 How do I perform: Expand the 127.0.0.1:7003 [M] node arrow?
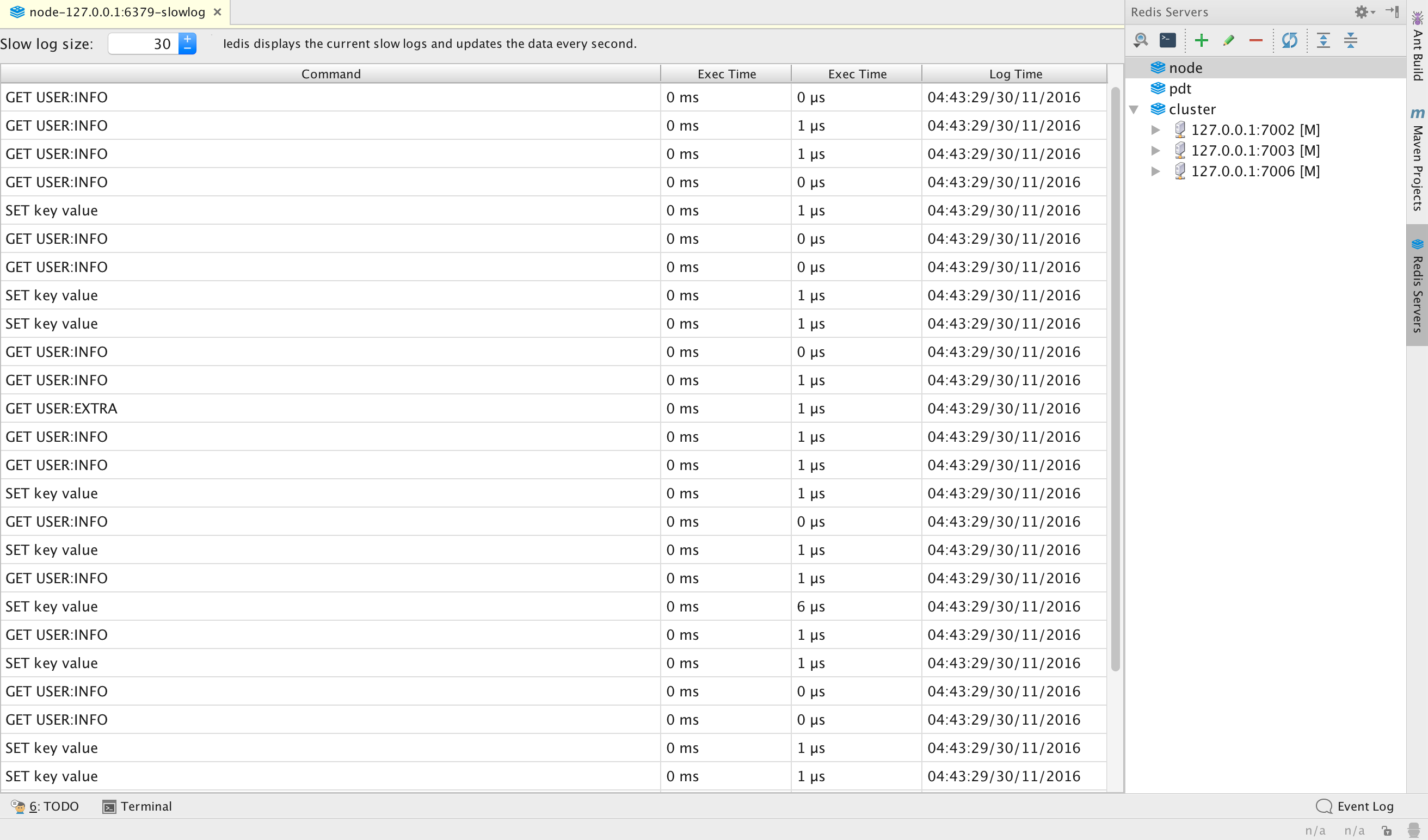(1155, 150)
